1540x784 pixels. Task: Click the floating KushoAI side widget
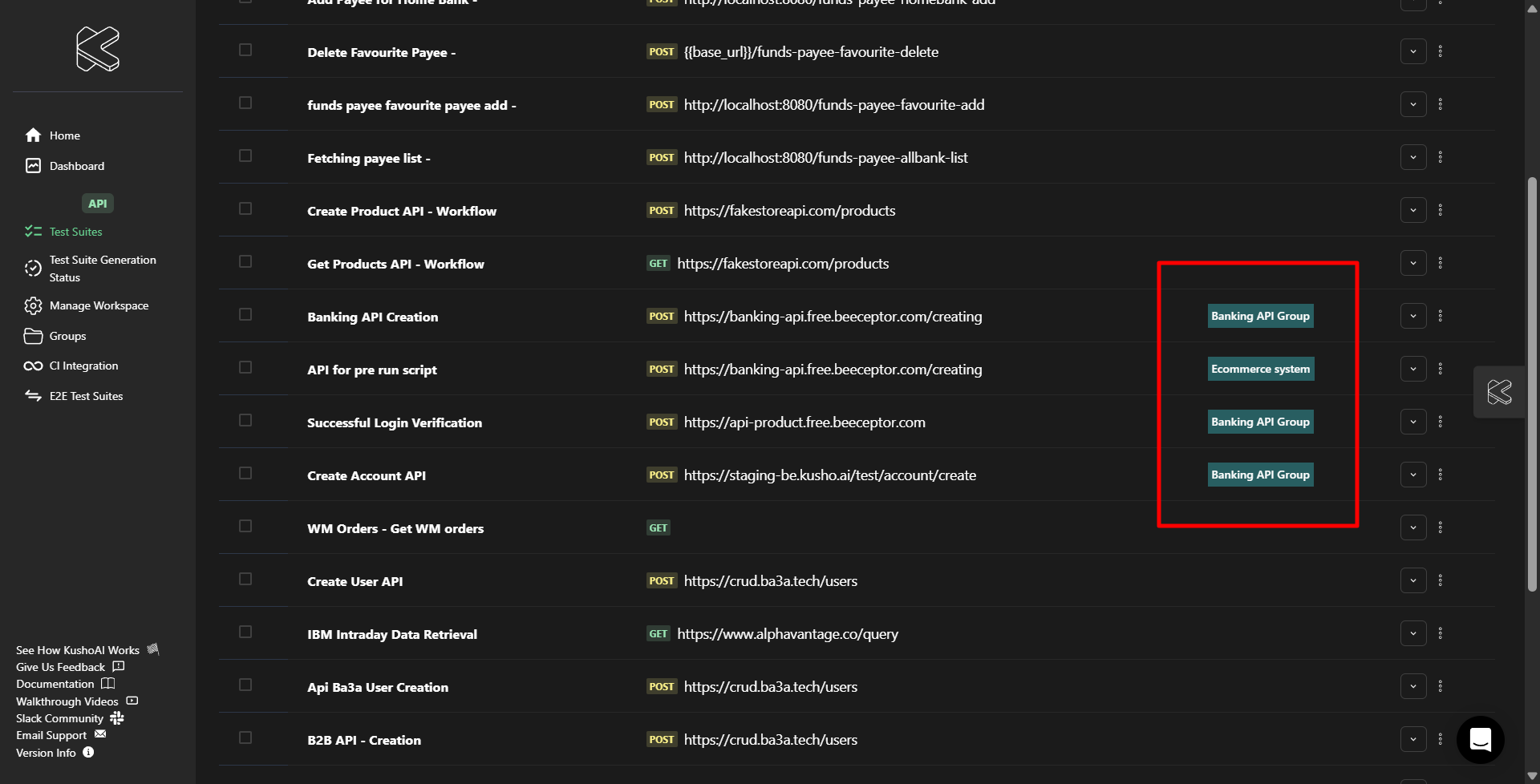click(1499, 392)
